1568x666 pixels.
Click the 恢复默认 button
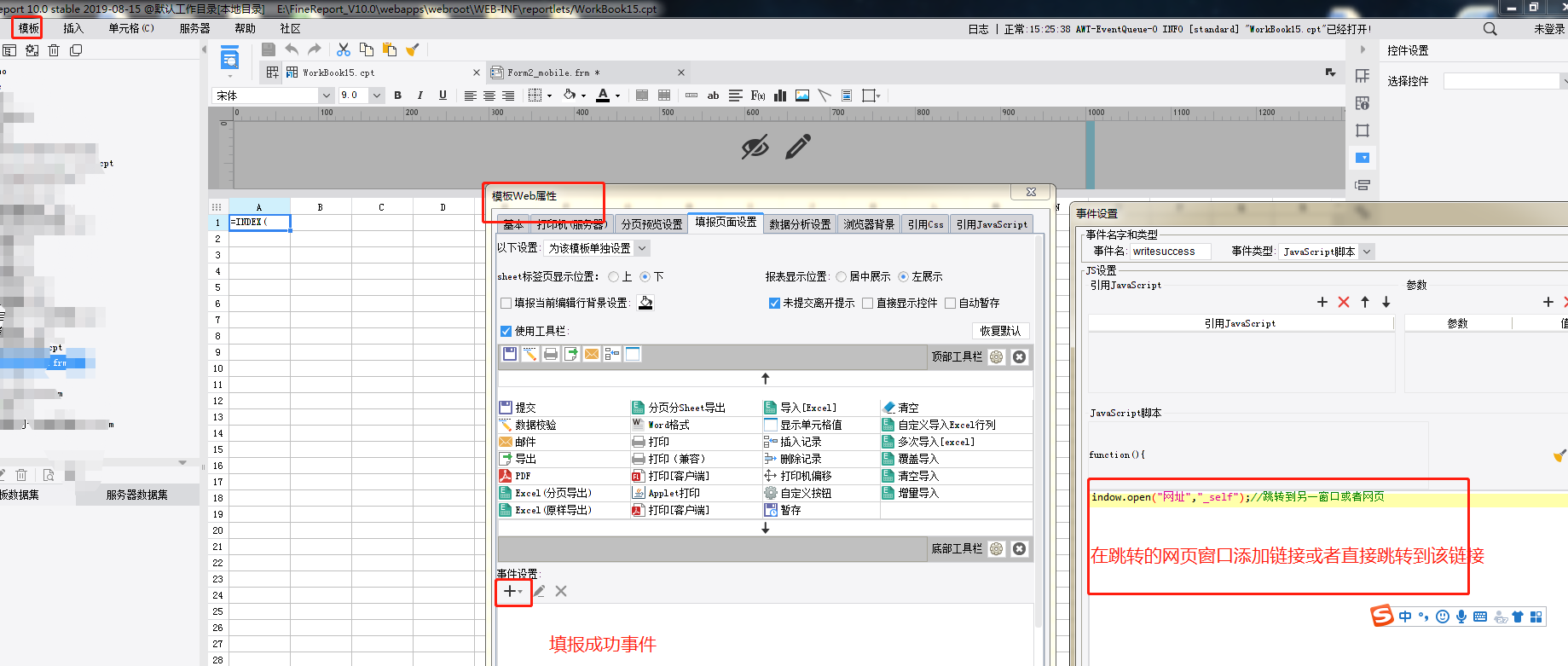click(1000, 331)
